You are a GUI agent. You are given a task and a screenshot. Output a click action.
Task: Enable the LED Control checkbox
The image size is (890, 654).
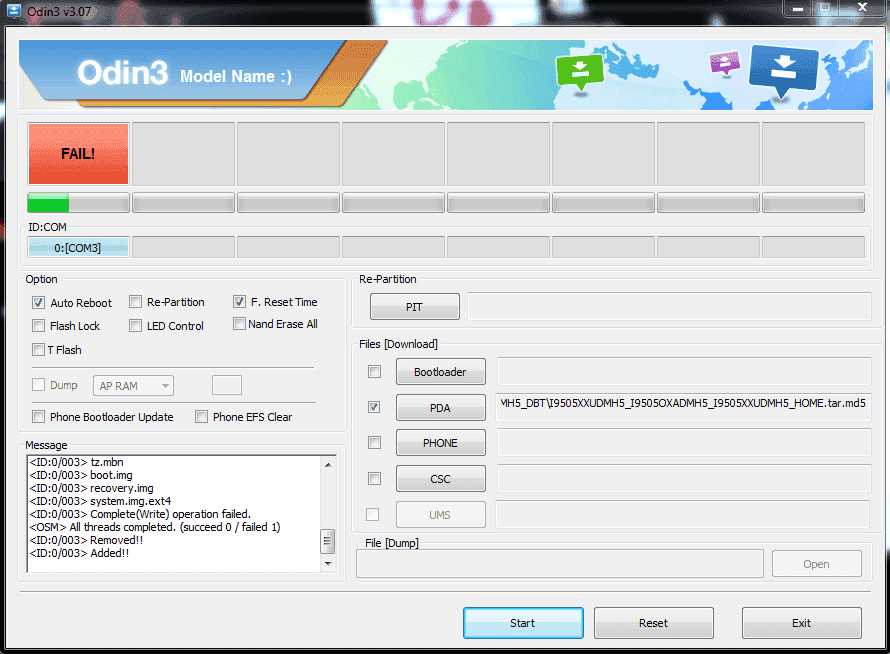click(135, 325)
